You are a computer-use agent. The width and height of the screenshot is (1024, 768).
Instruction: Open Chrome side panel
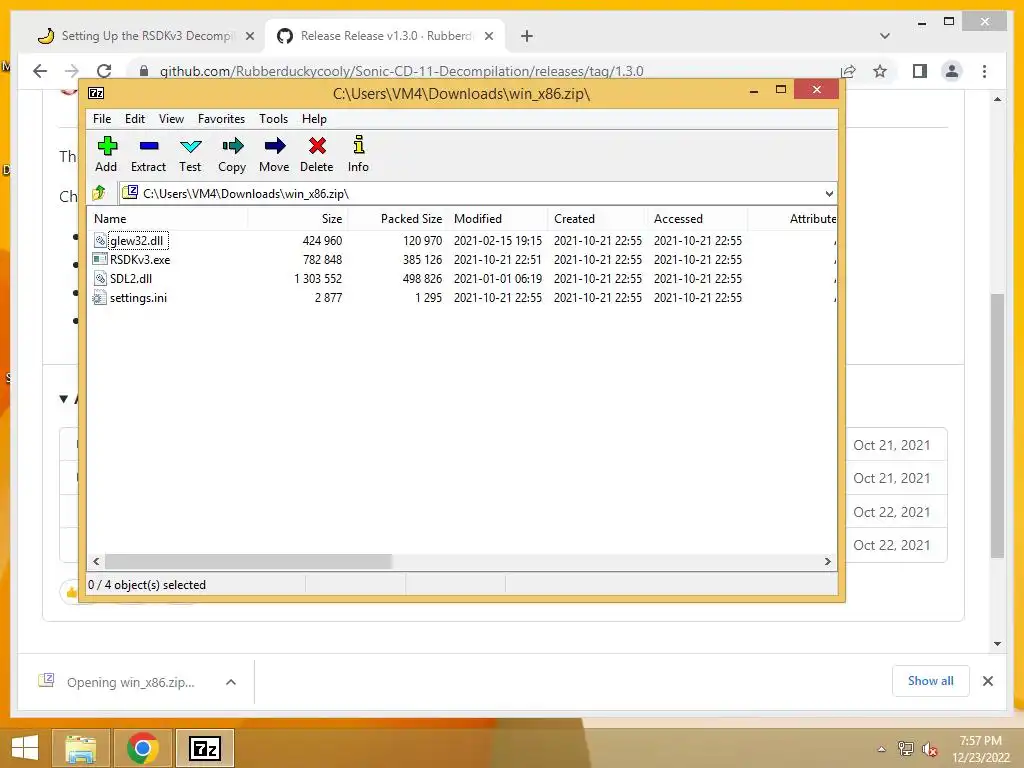click(x=920, y=71)
